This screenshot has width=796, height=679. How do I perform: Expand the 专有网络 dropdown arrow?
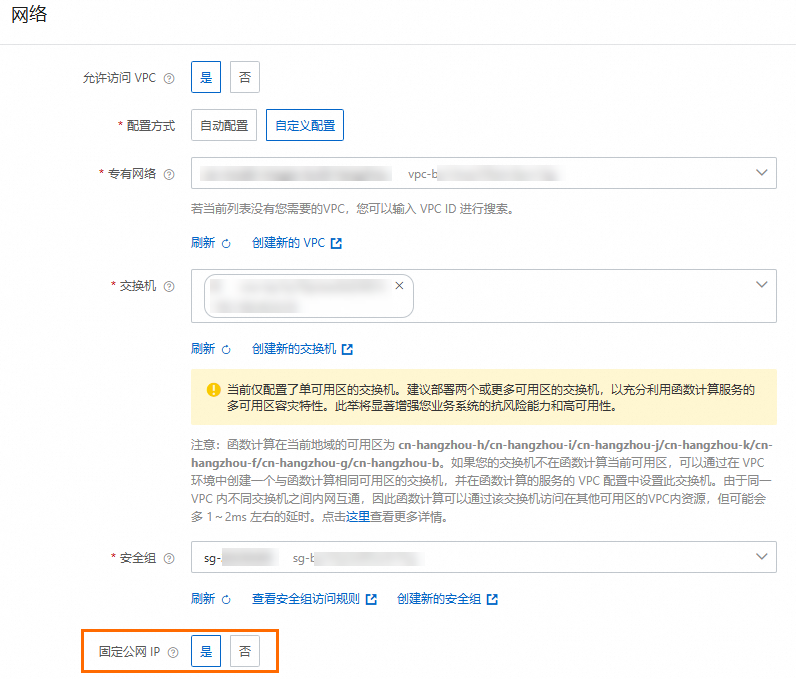(x=761, y=173)
